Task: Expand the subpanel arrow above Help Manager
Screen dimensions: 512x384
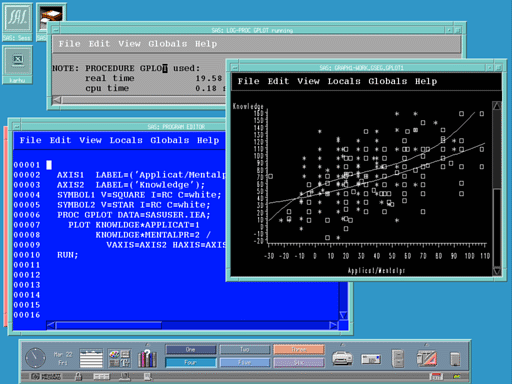Action: 147,345
